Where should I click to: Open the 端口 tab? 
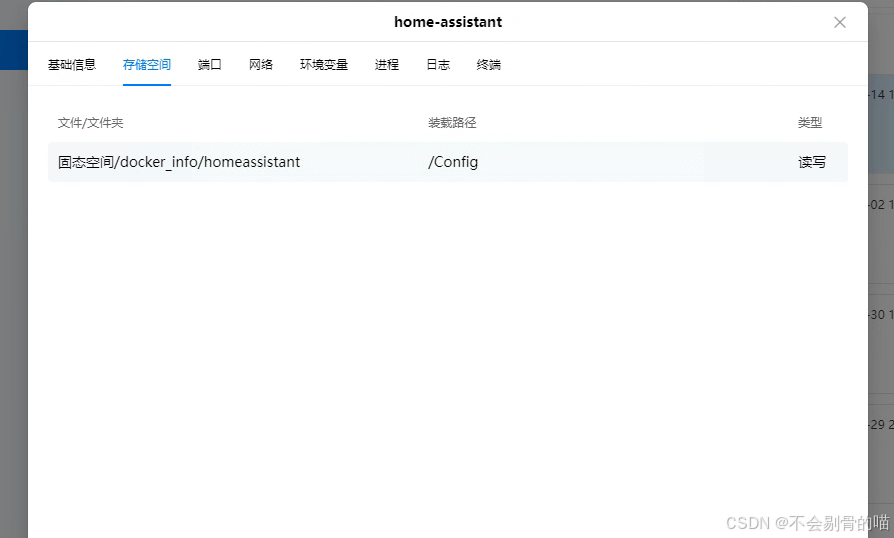pyautogui.click(x=209, y=65)
